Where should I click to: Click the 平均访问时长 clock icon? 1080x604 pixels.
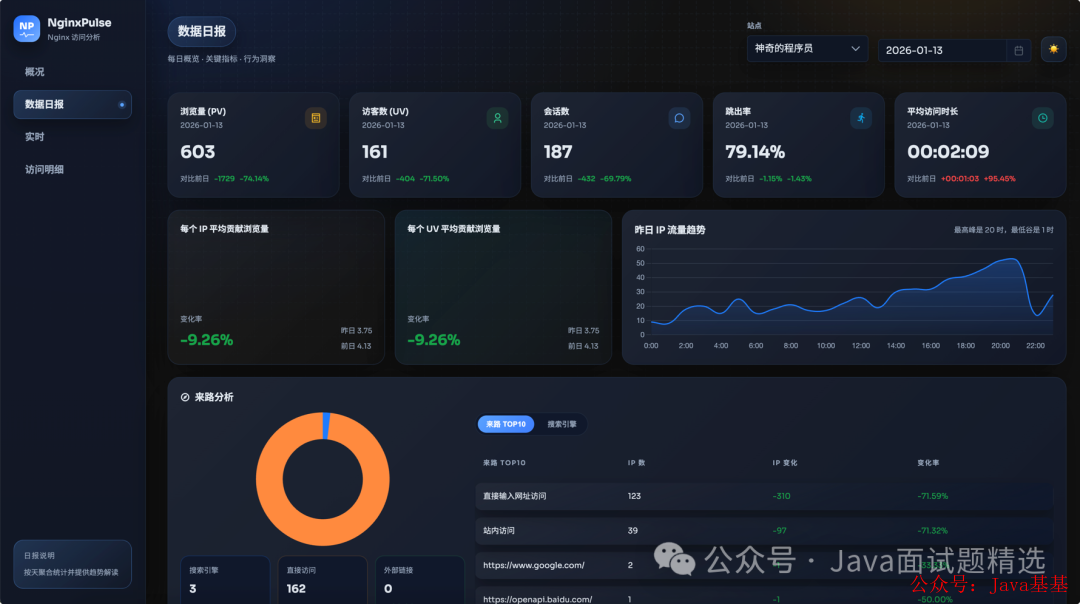point(1043,118)
